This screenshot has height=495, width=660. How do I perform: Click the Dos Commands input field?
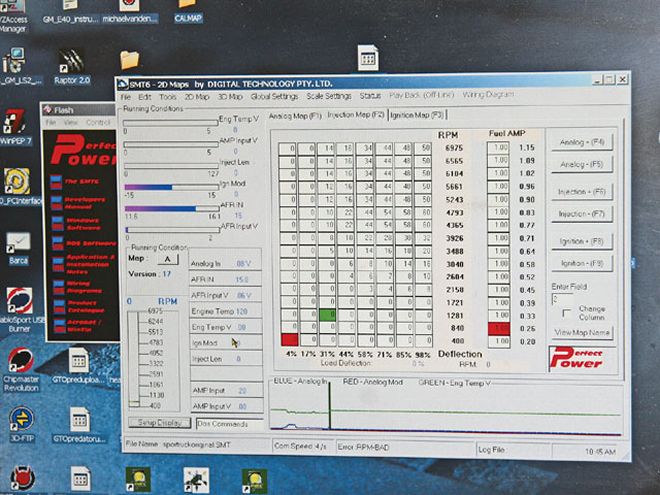click(229, 424)
